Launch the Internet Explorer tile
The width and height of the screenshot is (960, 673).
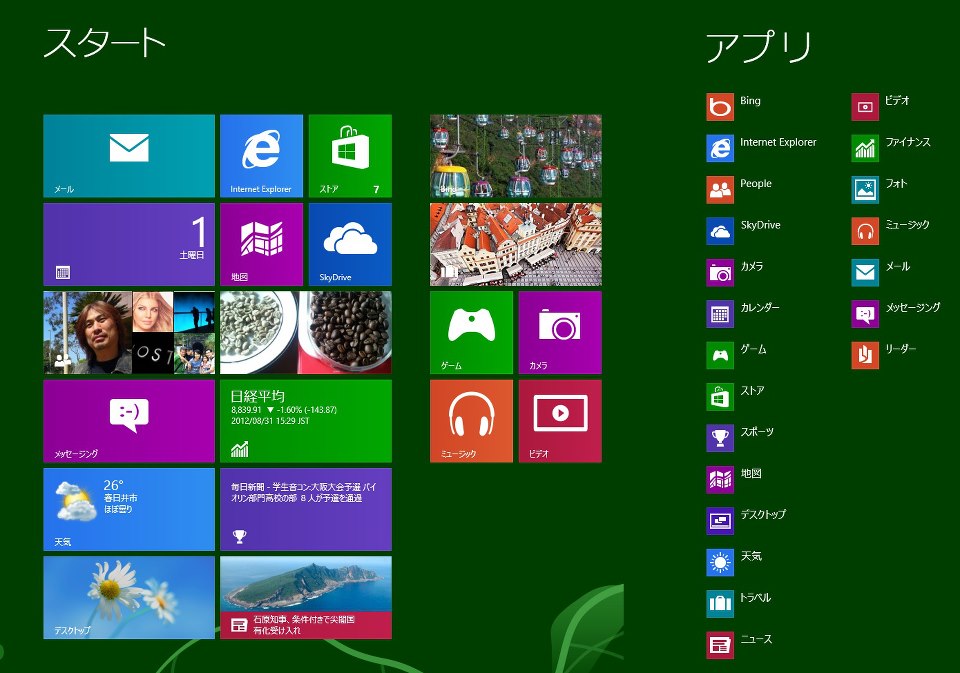tap(261, 156)
